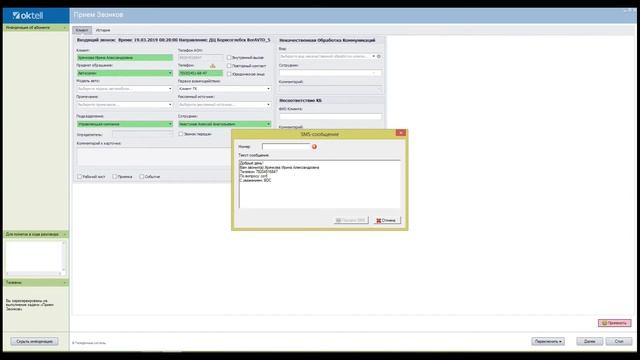Screen dimensions: 640x360
Task: Select the Клиент tab
Action: point(82,30)
